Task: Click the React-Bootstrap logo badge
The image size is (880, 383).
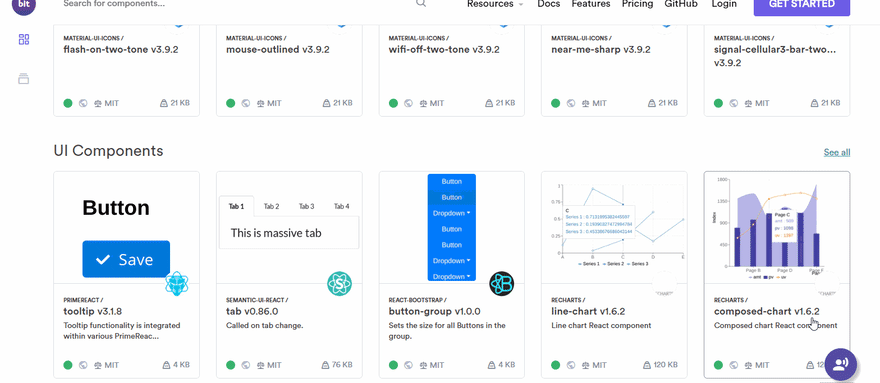Action: click(x=501, y=284)
